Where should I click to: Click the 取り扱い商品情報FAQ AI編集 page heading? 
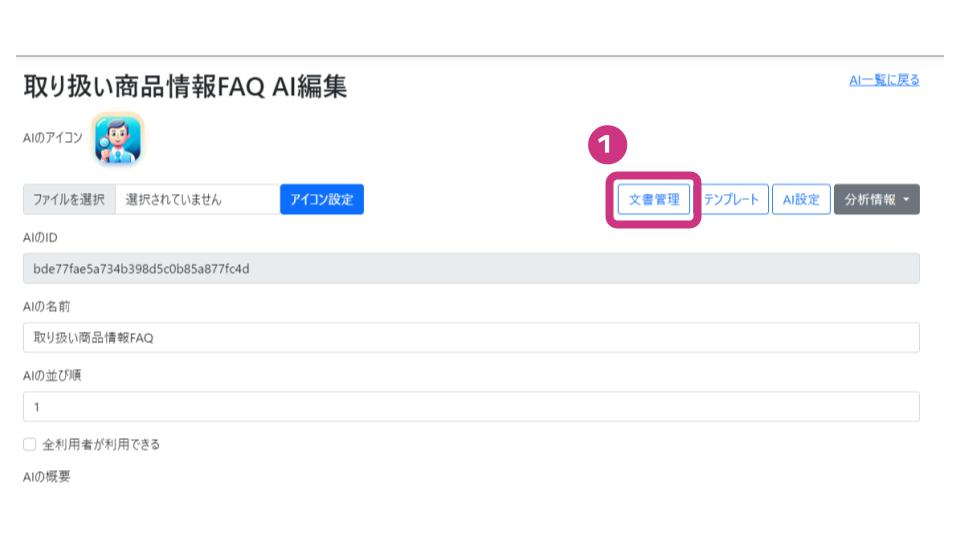[x=185, y=88]
